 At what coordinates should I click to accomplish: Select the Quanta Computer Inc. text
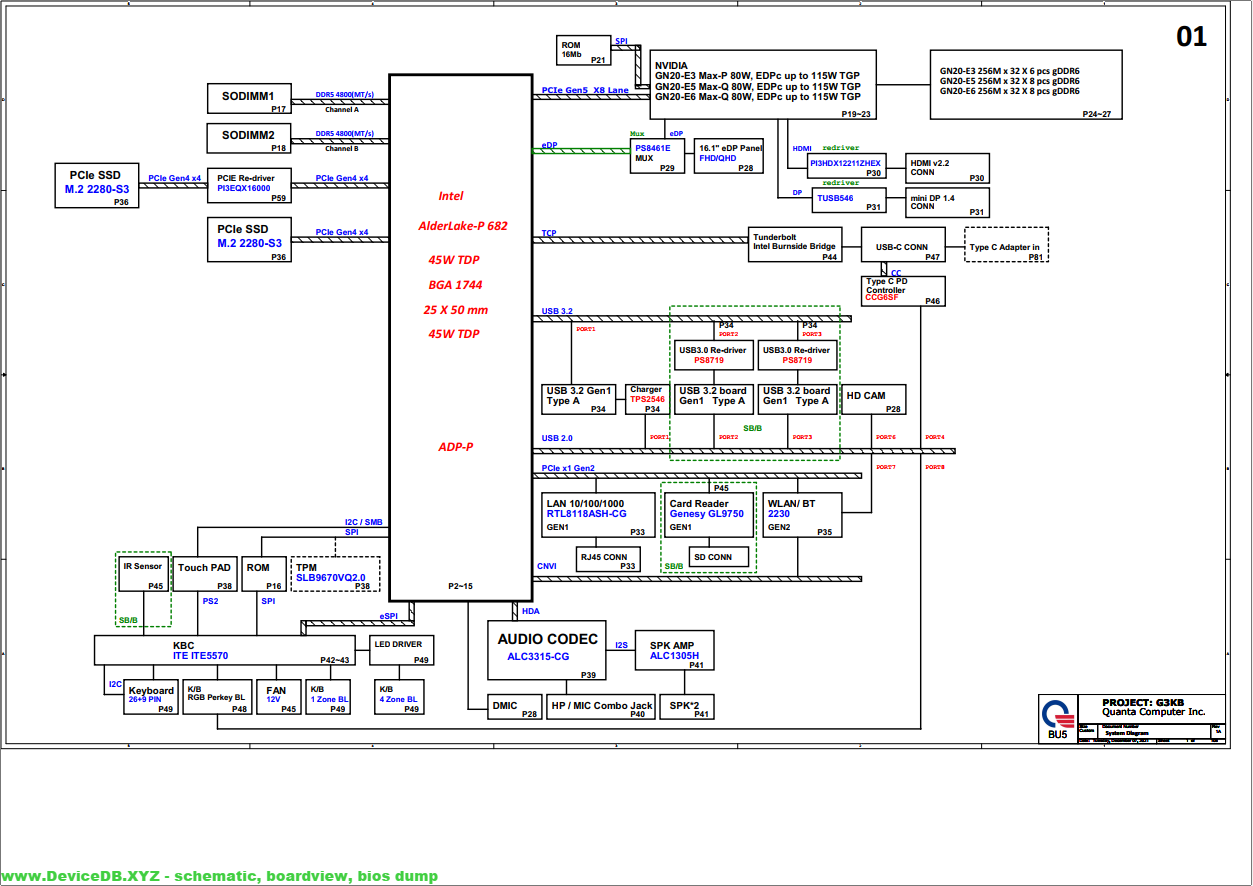point(1153,712)
